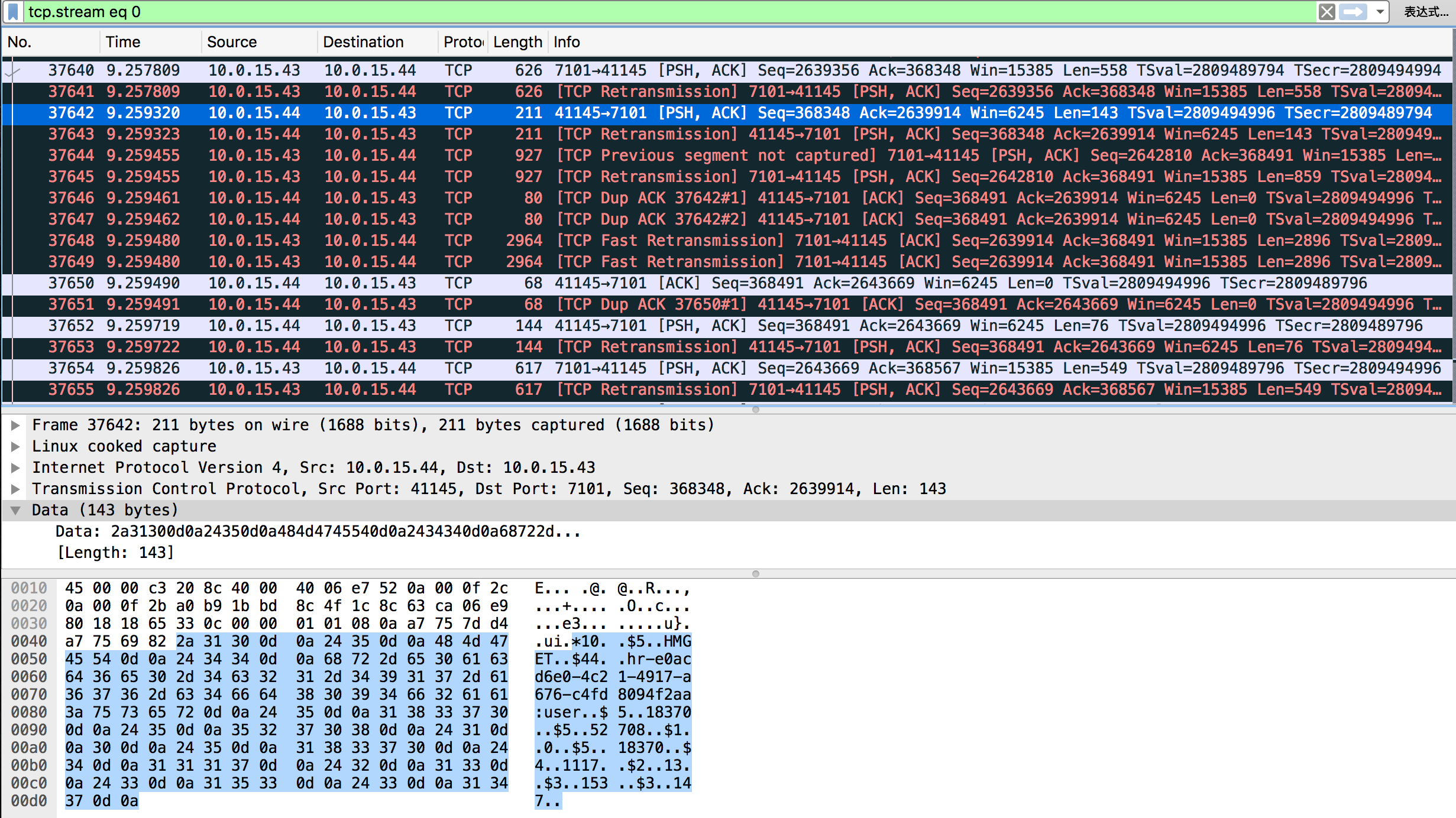The height and width of the screenshot is (818, 1456).
Task: Click the Info column header
Action: (x=567, y=42)
